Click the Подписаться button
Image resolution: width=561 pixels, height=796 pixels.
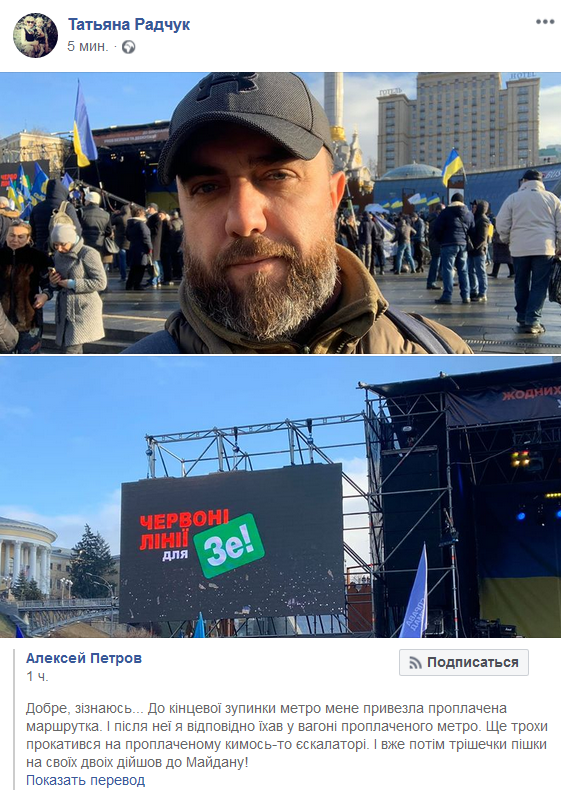click(x=464, y=662)
